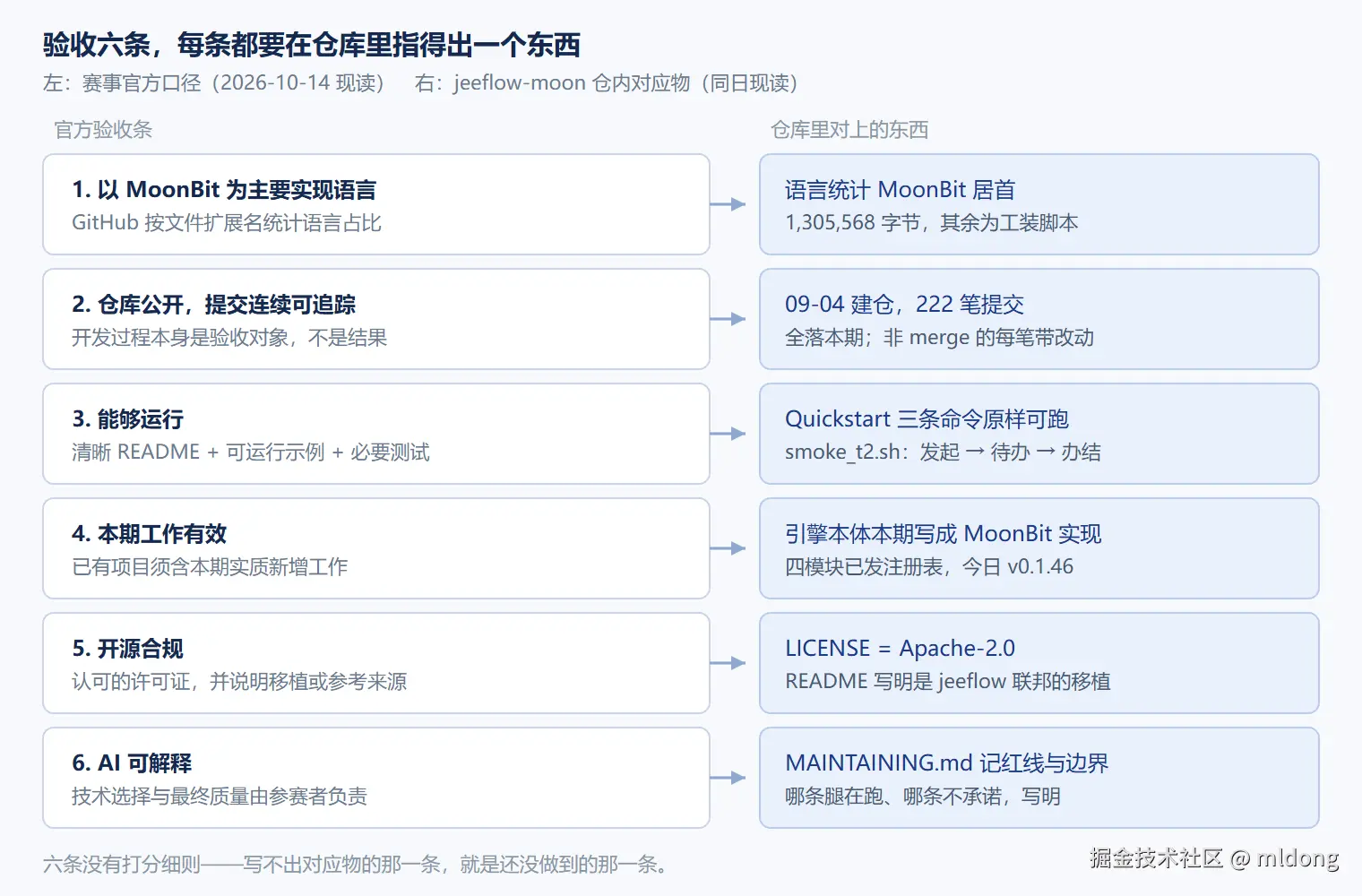Image resolution: width=1362 pixels, height=896 pixels.
Task: Click the text "MAINTAINING.md 记红线与边界"
Action: click(947, 763)
